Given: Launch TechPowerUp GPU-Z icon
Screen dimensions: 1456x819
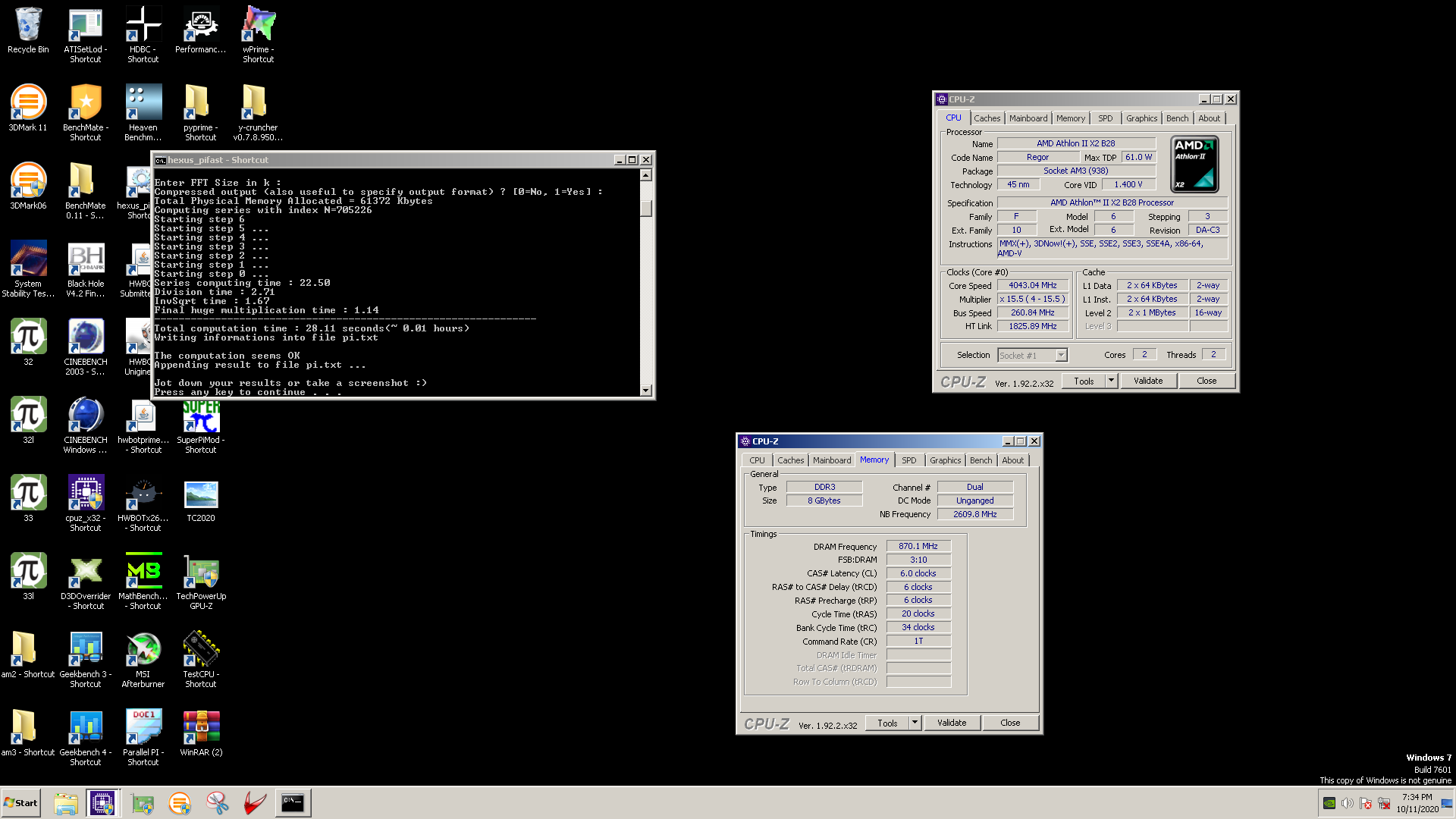Looking at the screenshot, I should click(201, 581).
